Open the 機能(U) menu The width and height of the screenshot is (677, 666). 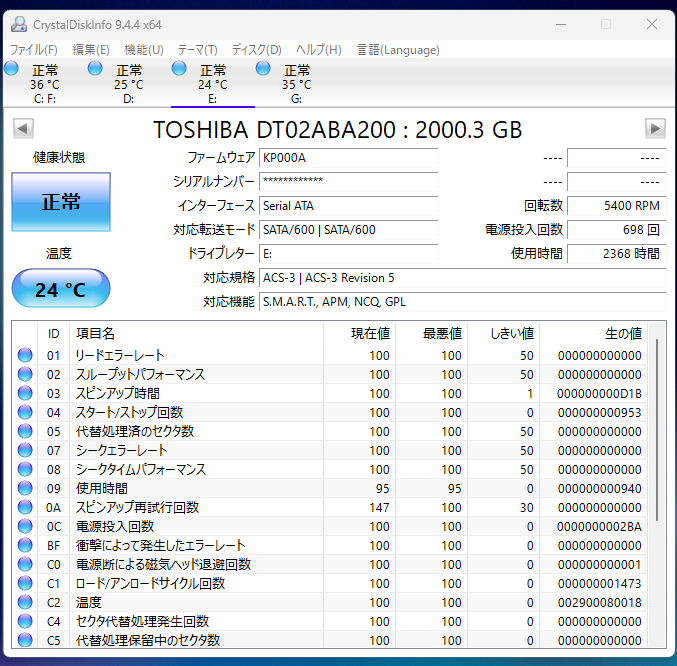coord(144,50)
